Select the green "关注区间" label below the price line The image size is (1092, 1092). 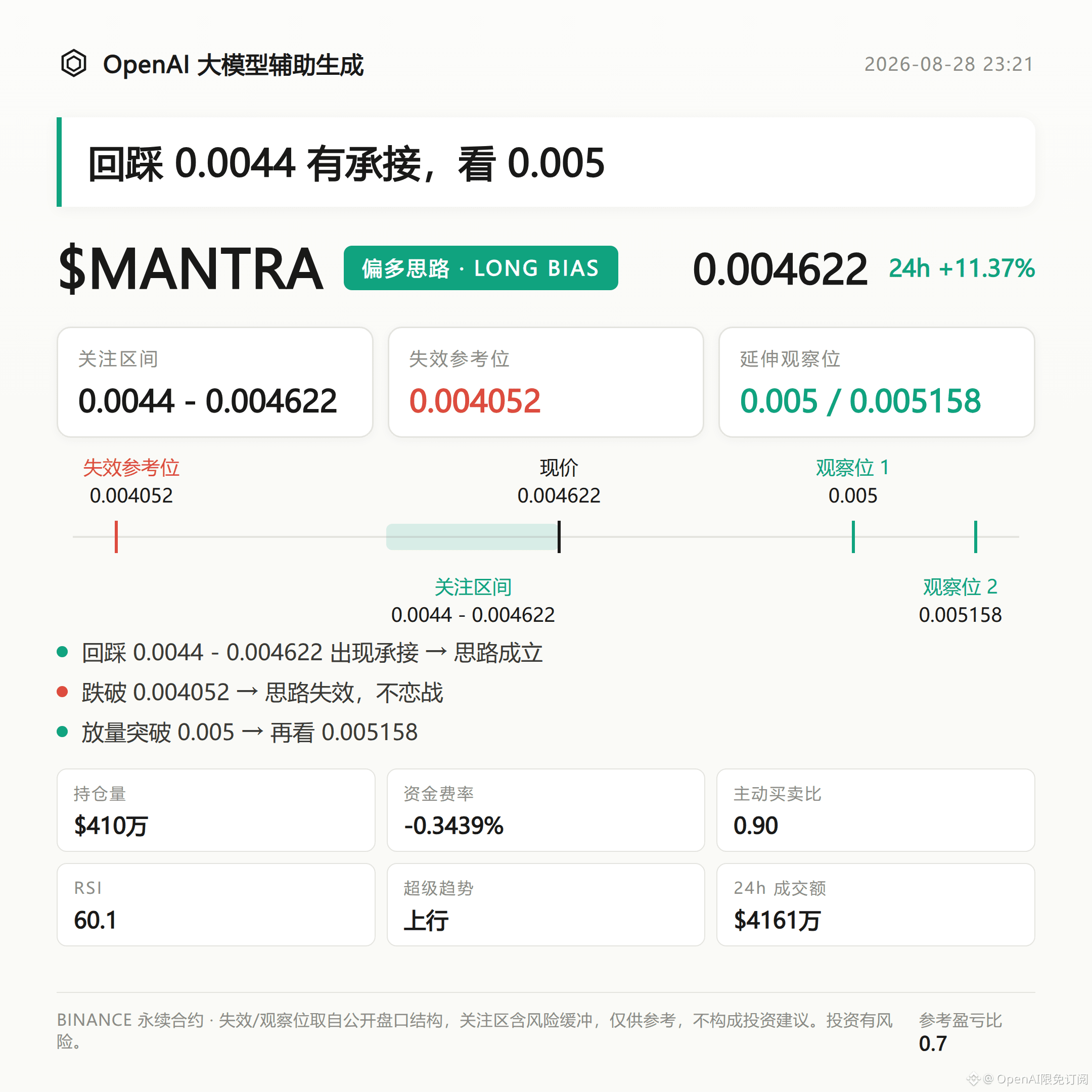[473, 586]
